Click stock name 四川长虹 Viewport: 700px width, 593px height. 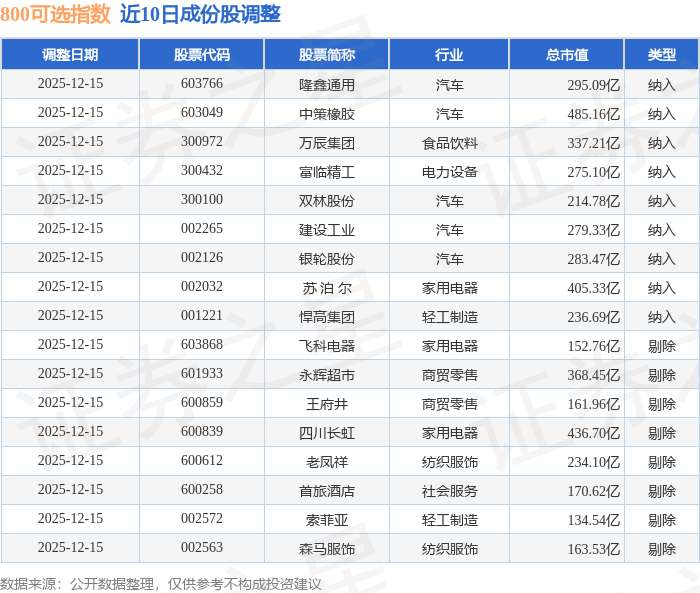tap(327, 433)
